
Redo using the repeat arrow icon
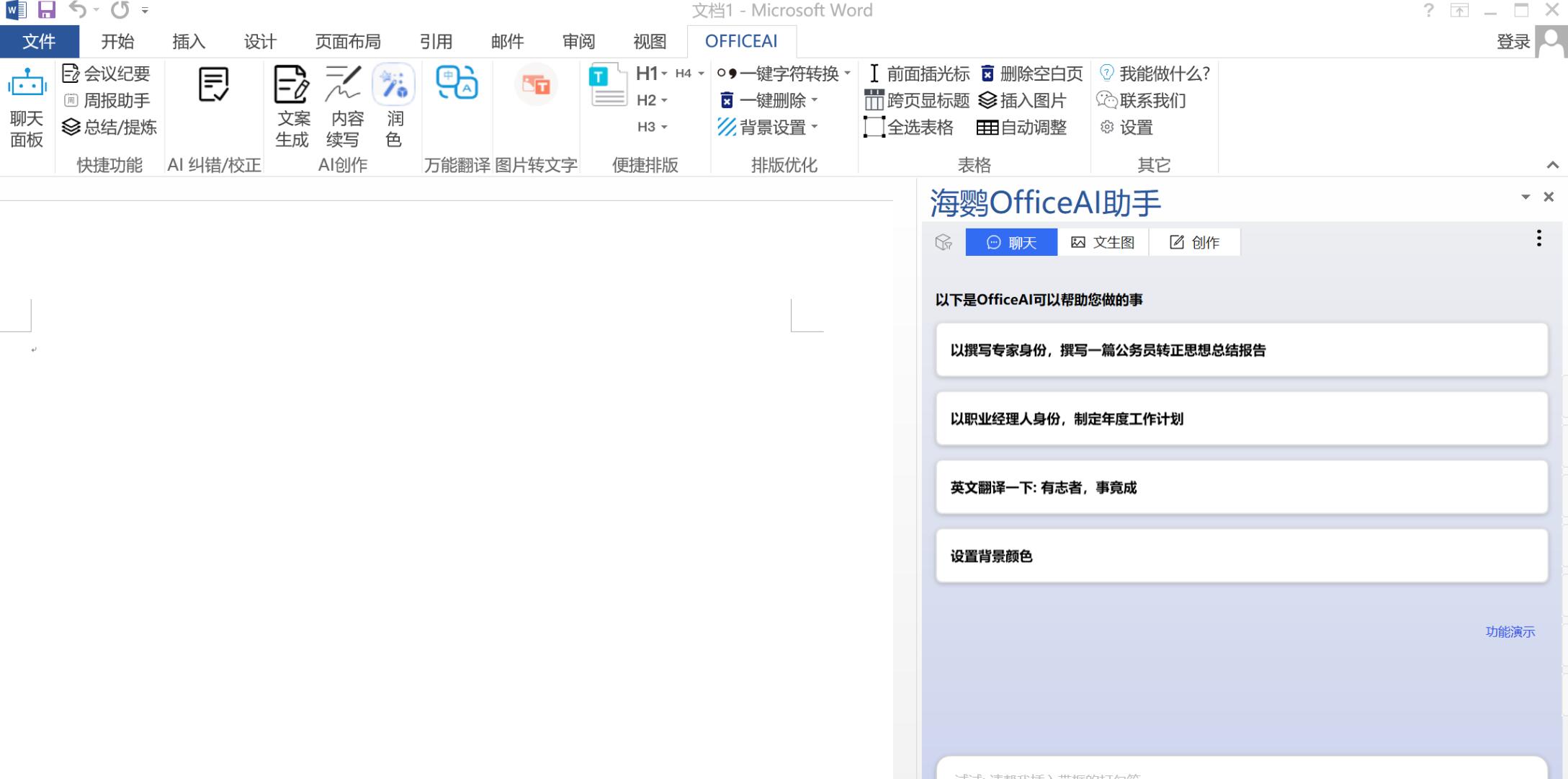(120, 10)
